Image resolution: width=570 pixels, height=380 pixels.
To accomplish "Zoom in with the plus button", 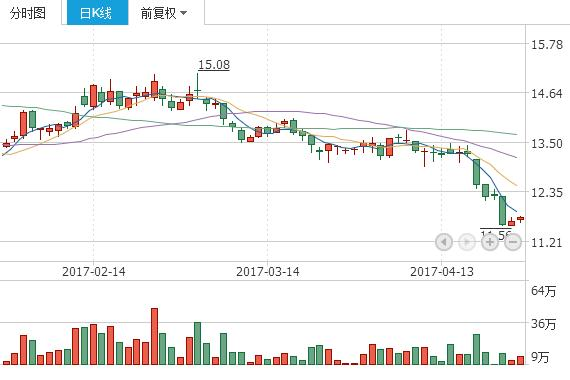I will pos(490,242).
